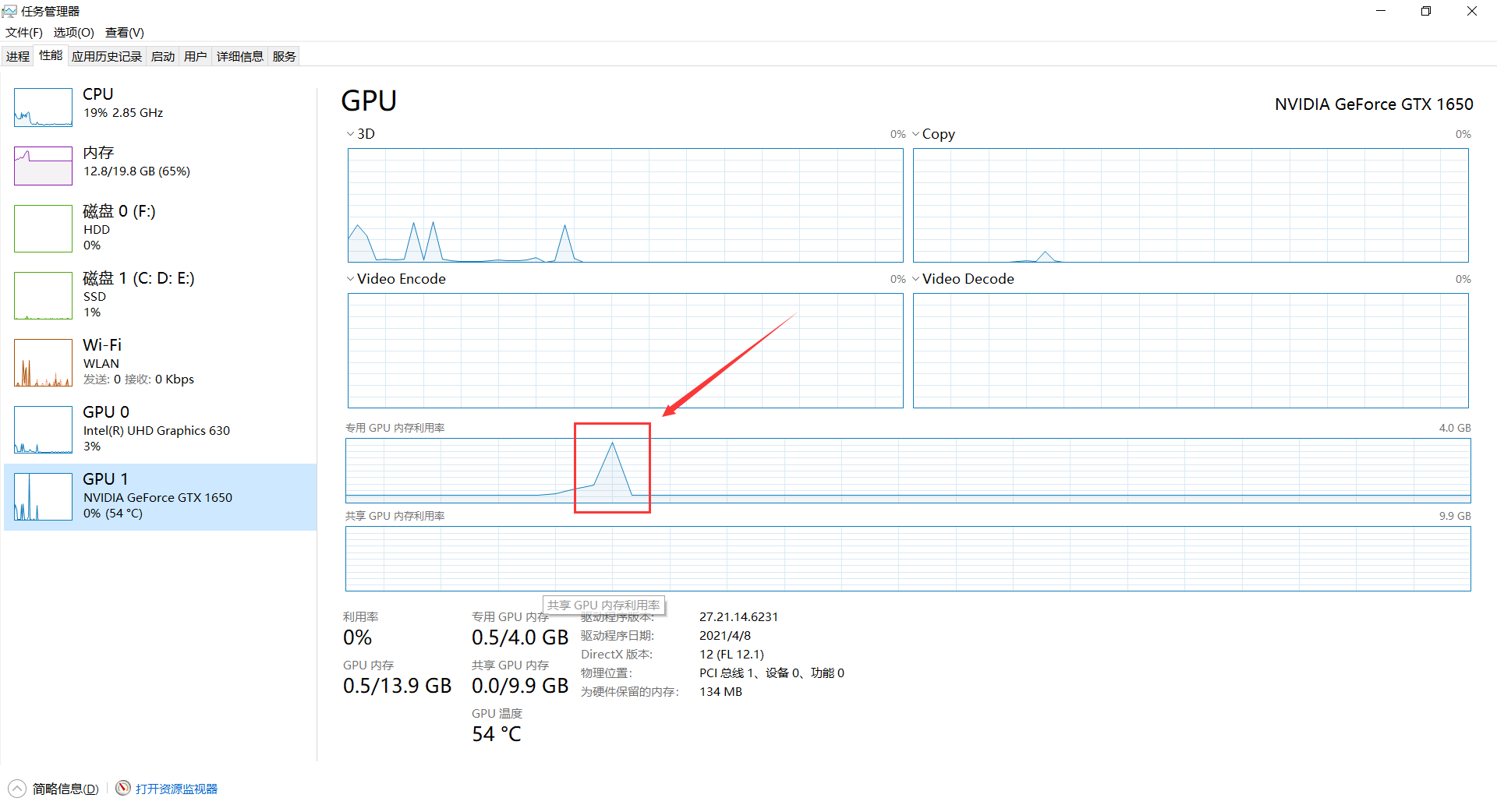Click the driver date 2021/4/8
Image resolution: width=1497 pixels, height=812 pixels.
click(x=725, y=635)
